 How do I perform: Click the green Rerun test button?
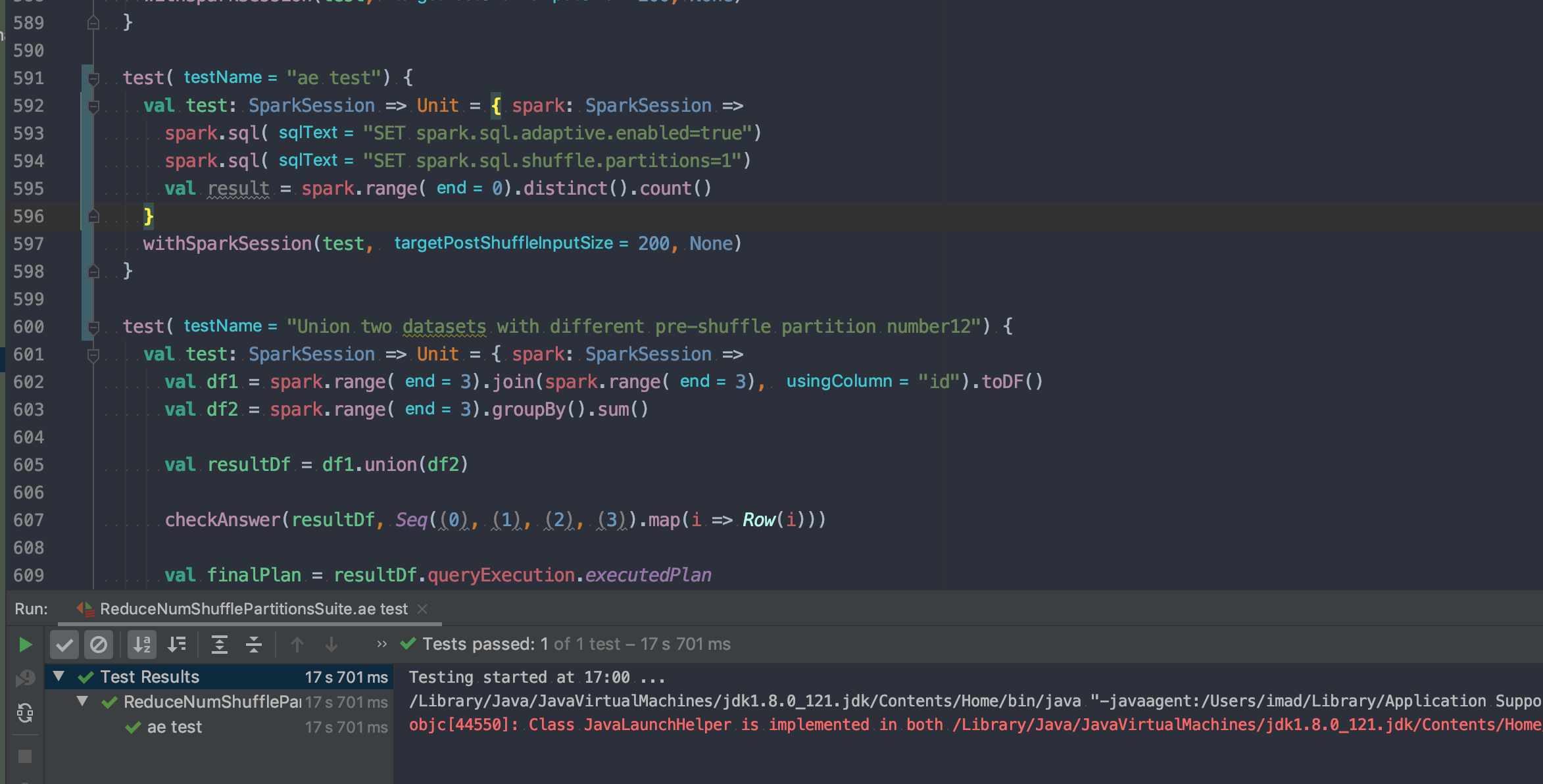25,645
